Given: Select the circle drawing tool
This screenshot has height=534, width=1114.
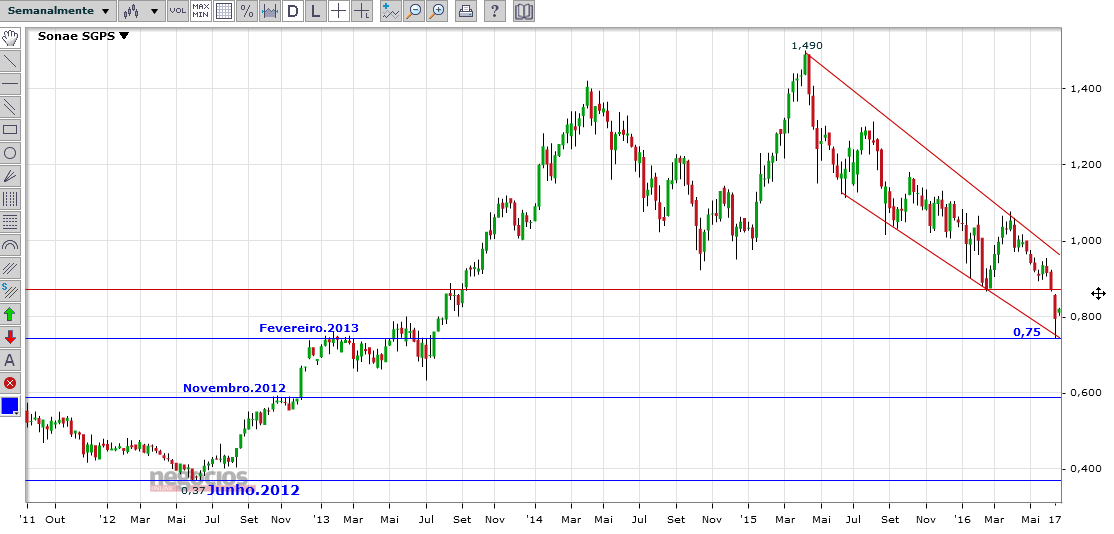Looking at the screenshot, I should point(10,153).
